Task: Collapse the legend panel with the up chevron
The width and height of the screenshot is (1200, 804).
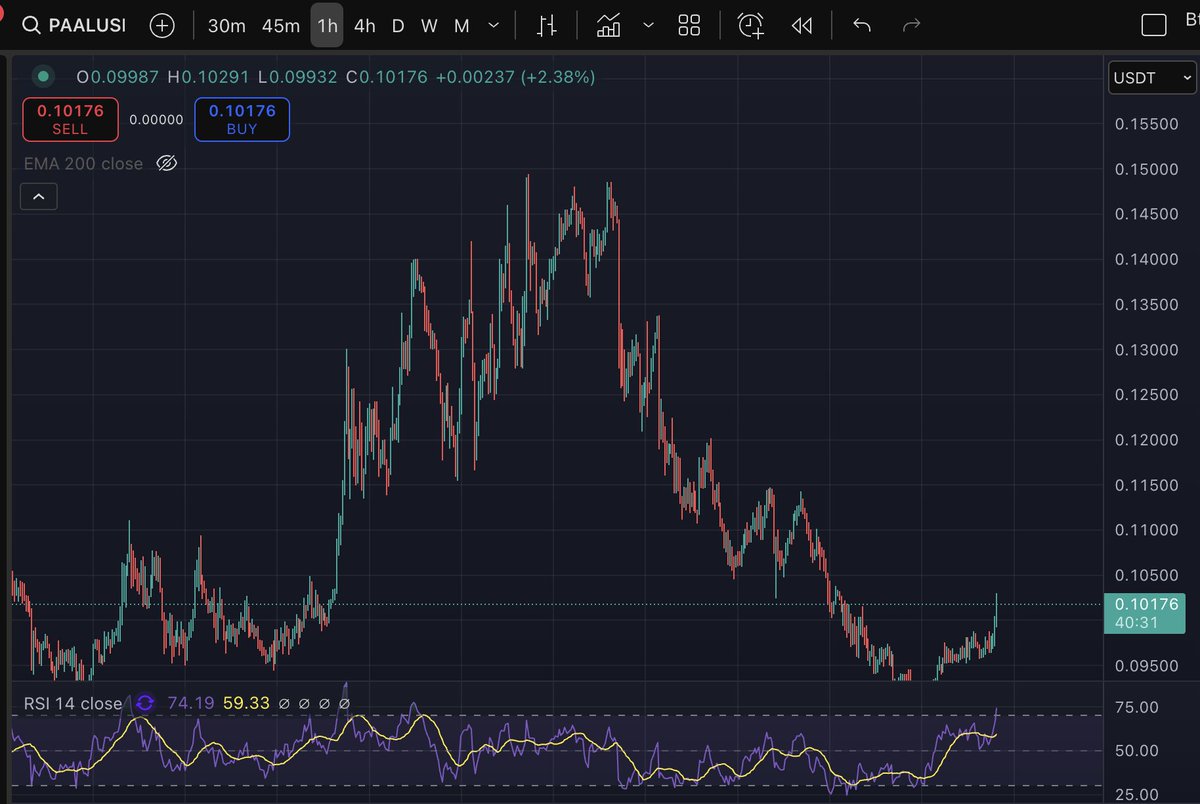Action: click(38, 196)
